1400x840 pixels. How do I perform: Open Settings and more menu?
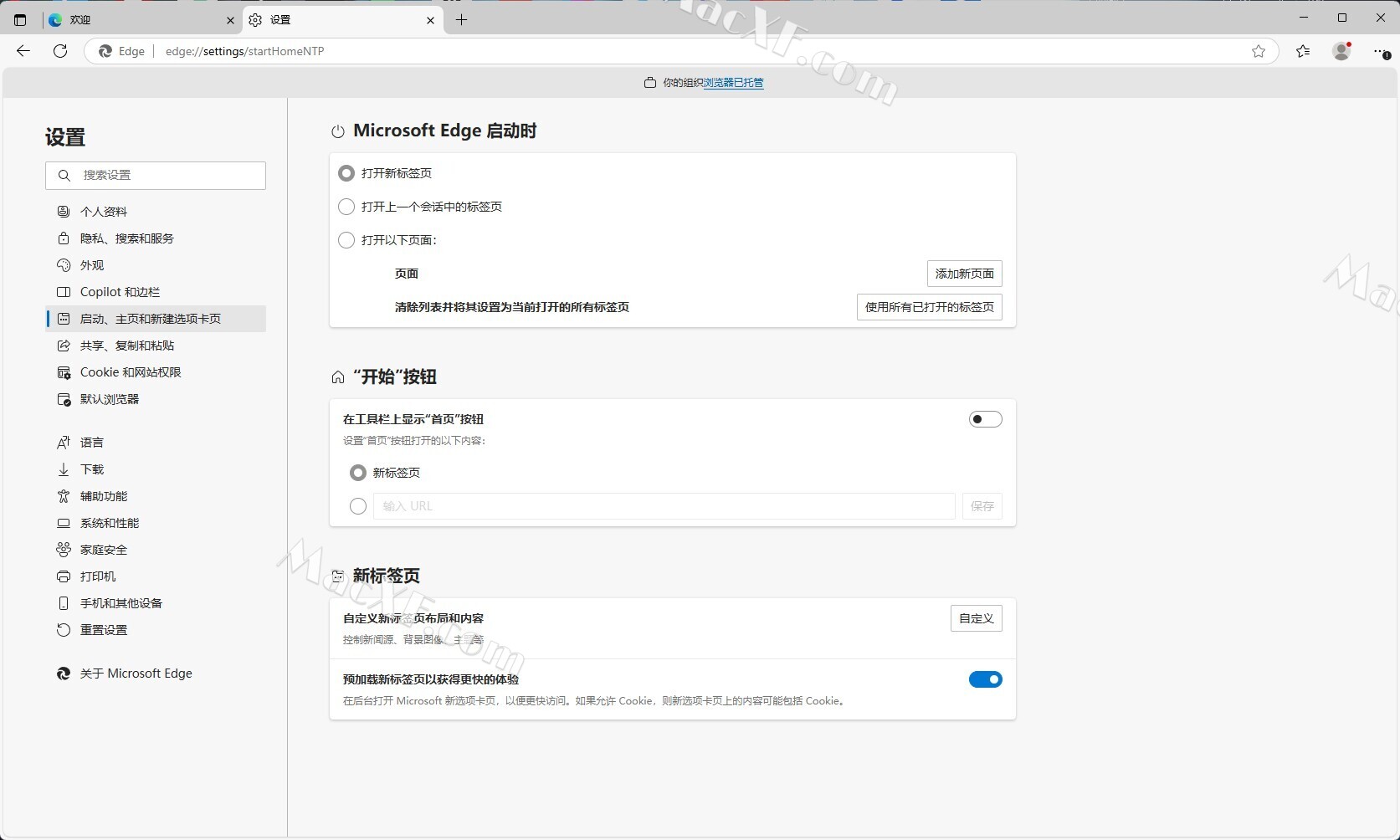pyautogui.click(x=1382, y=52)
